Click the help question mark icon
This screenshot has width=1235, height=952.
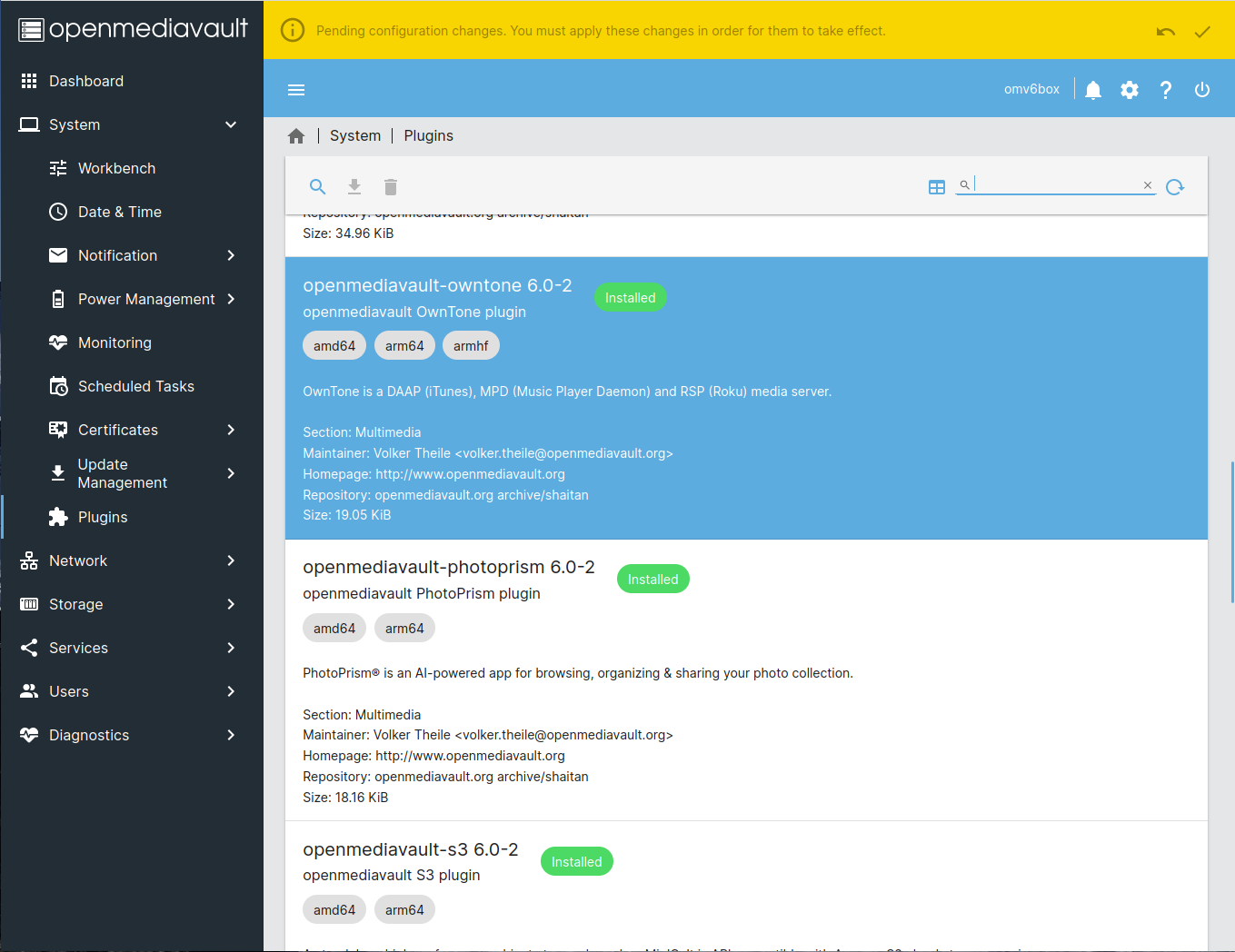click(1166, 89)
